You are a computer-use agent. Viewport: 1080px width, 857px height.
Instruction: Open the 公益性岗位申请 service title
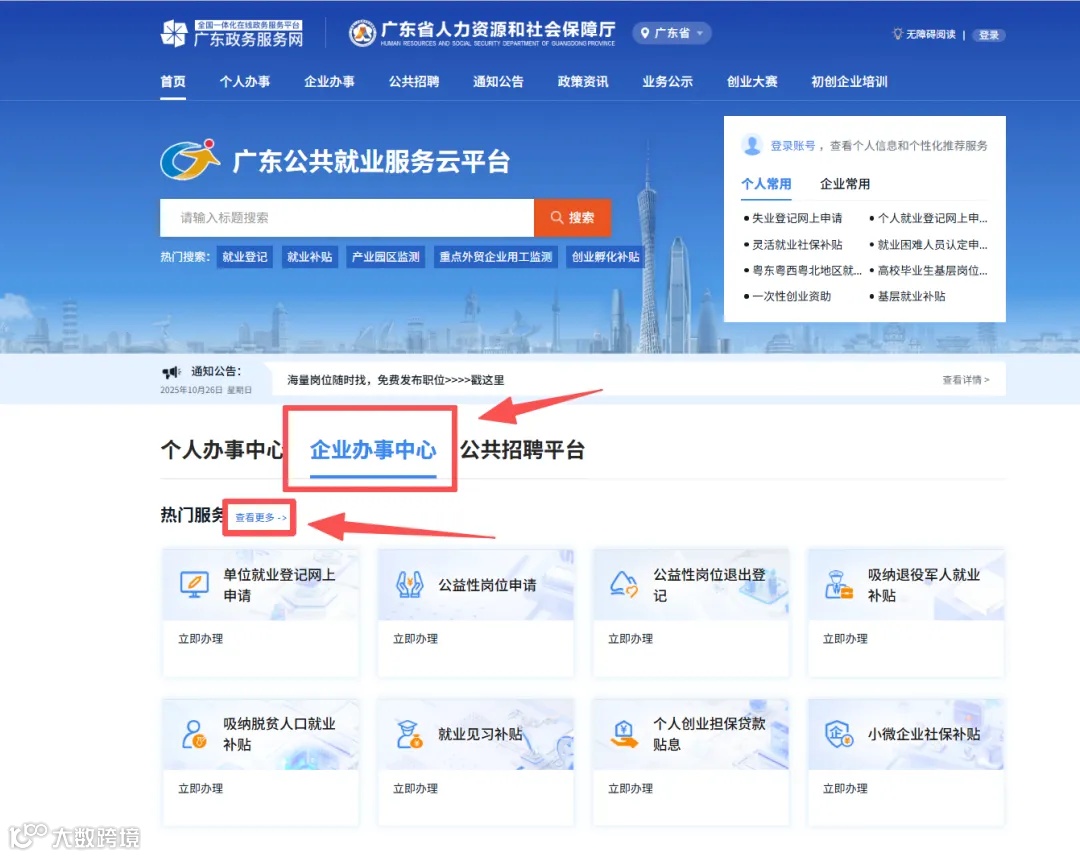(488, 585)
